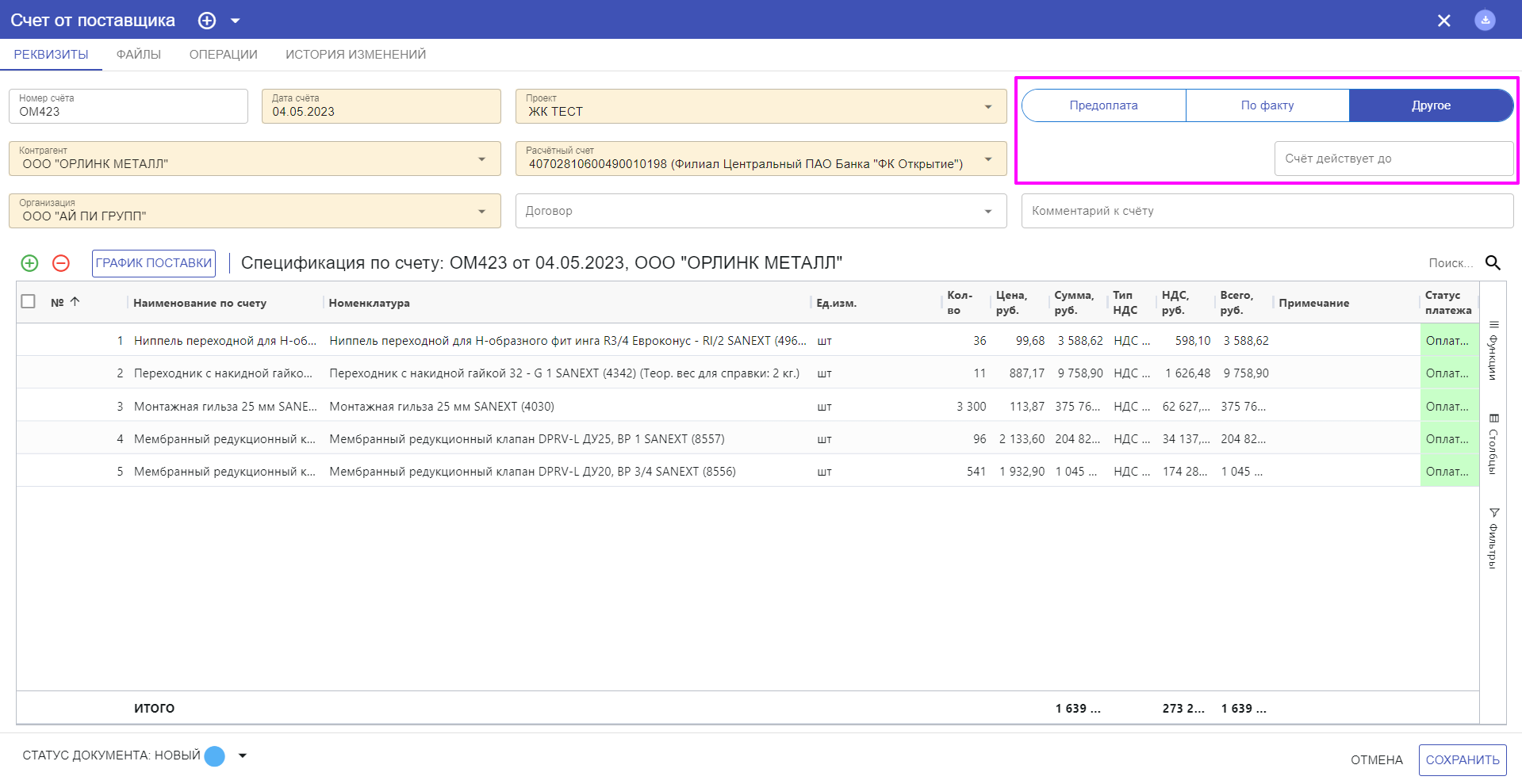Click the blue document status circle
This screenshot has height=784, width=1522.
point(215,756)
